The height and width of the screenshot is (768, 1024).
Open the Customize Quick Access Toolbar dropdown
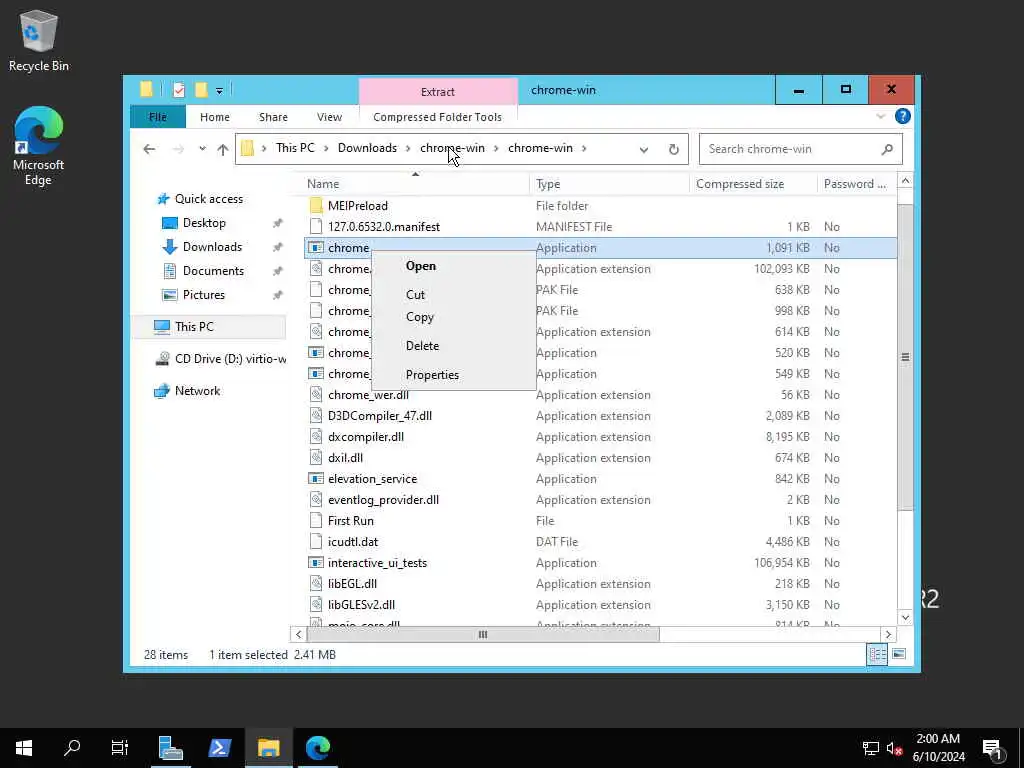(219, 91)
